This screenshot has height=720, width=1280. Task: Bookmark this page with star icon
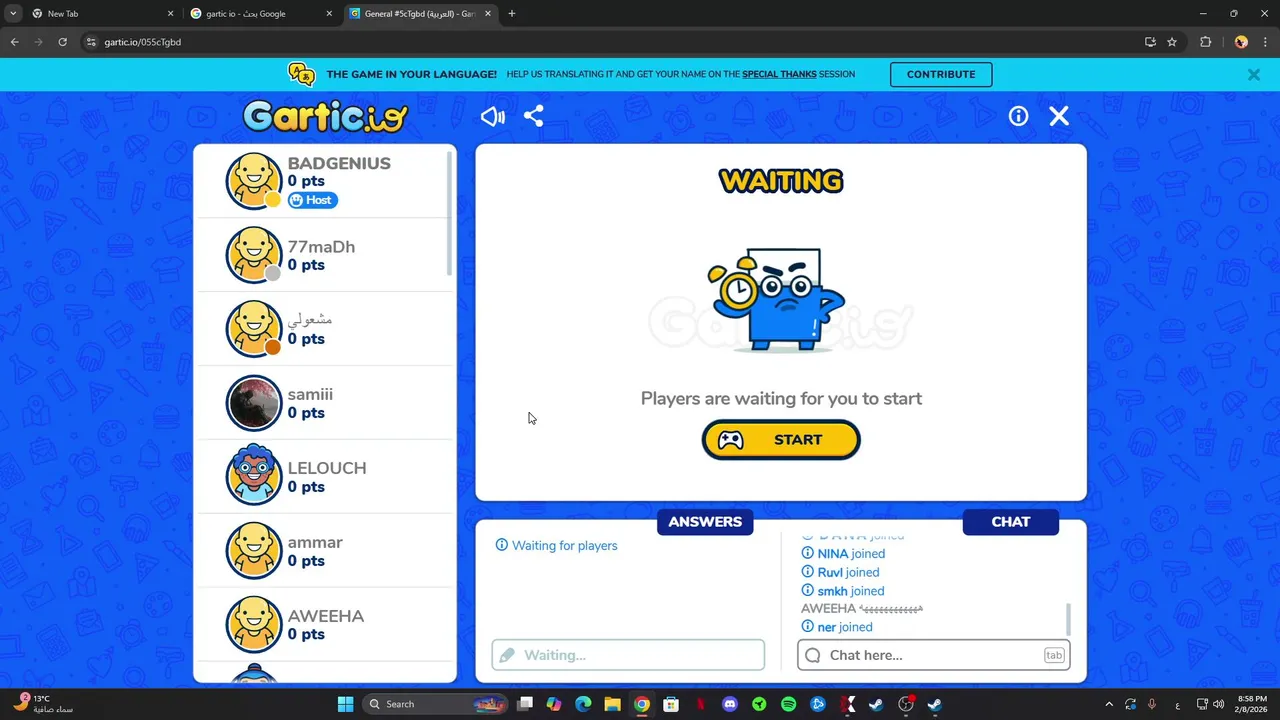[1172, 42]
